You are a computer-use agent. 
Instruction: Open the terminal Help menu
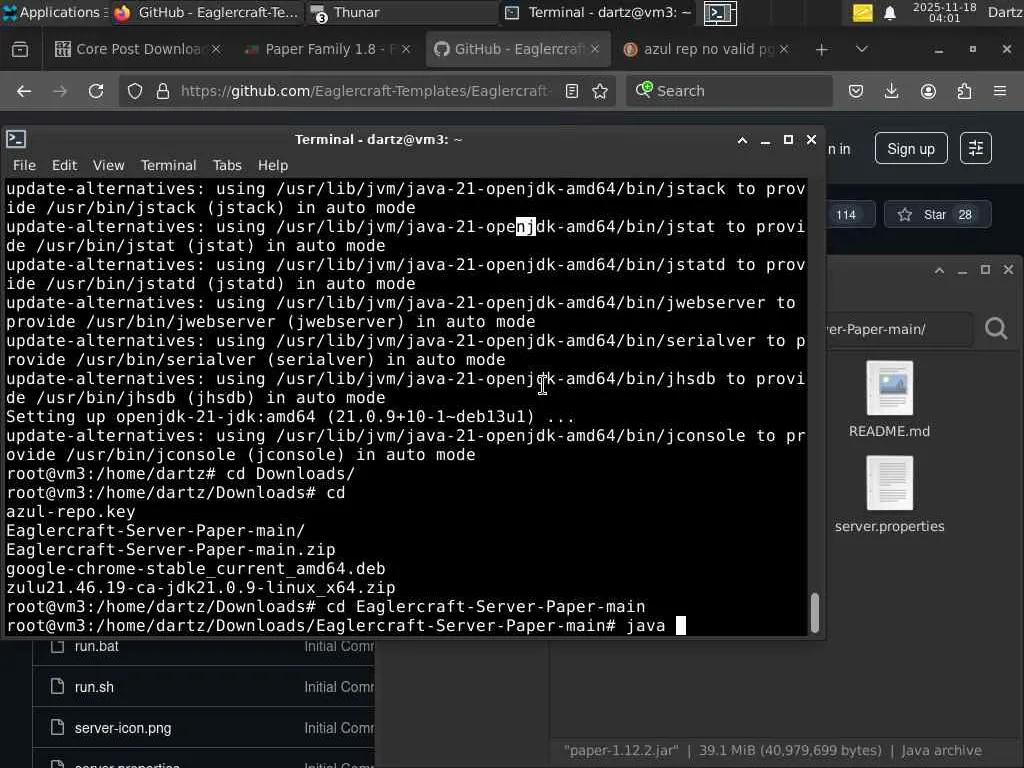(x=273, y=165)
